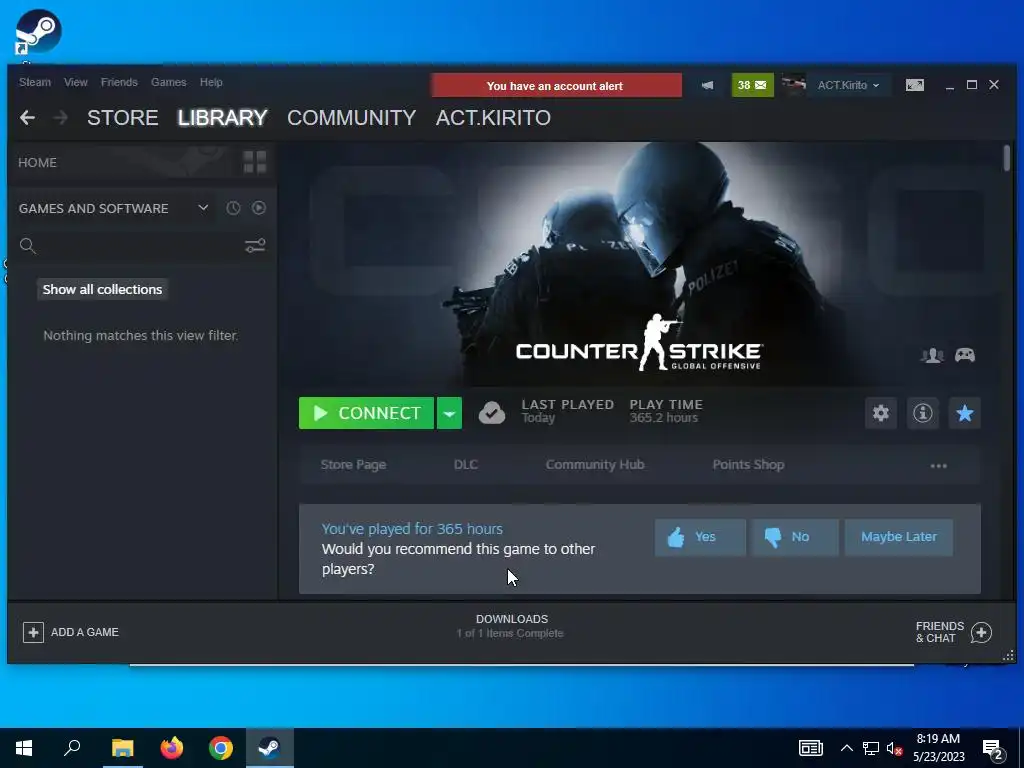Click the Steam taskbar button
This screenshot has width=1024, height=768.
[270, 748]
